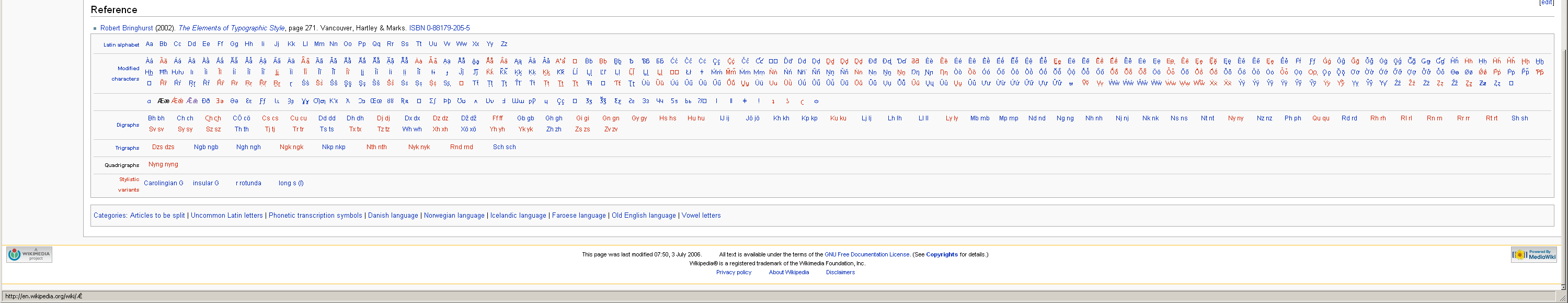Image resolution: width=1568 pixels, height=303 pixels.
Task: Open the Carolingian G link
Action: click(x=164, y=183)
